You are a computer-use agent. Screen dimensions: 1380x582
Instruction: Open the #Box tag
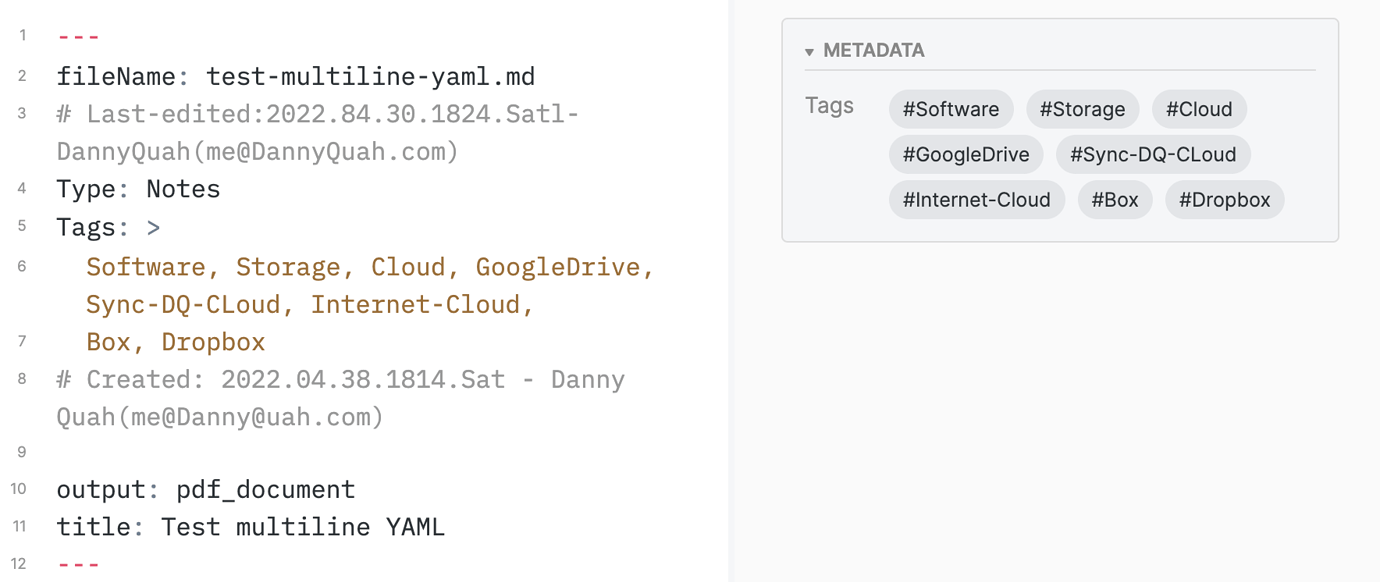pyautogui.click(x=1115, y=199)
